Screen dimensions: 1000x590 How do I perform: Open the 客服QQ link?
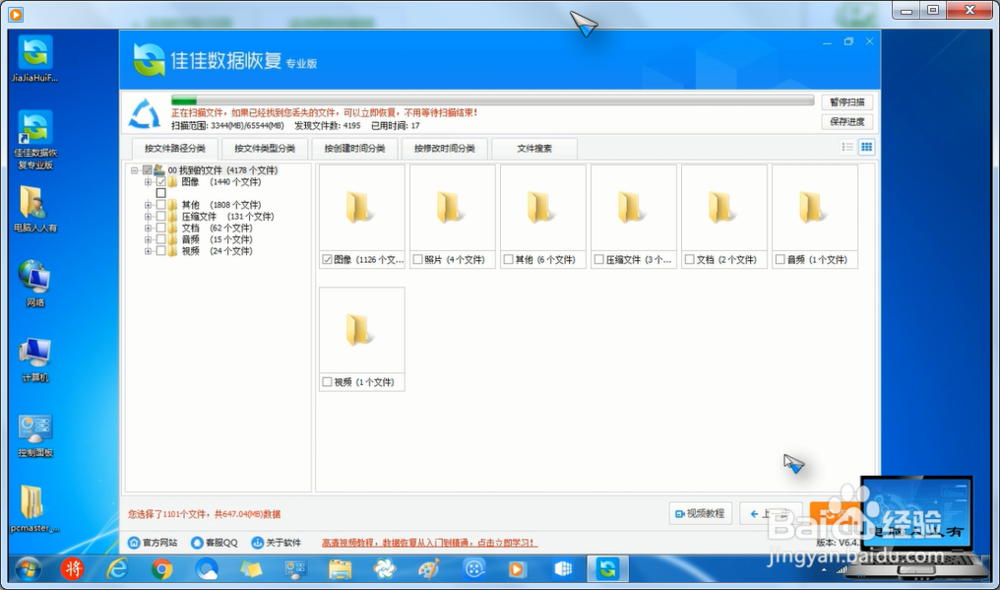214,543
